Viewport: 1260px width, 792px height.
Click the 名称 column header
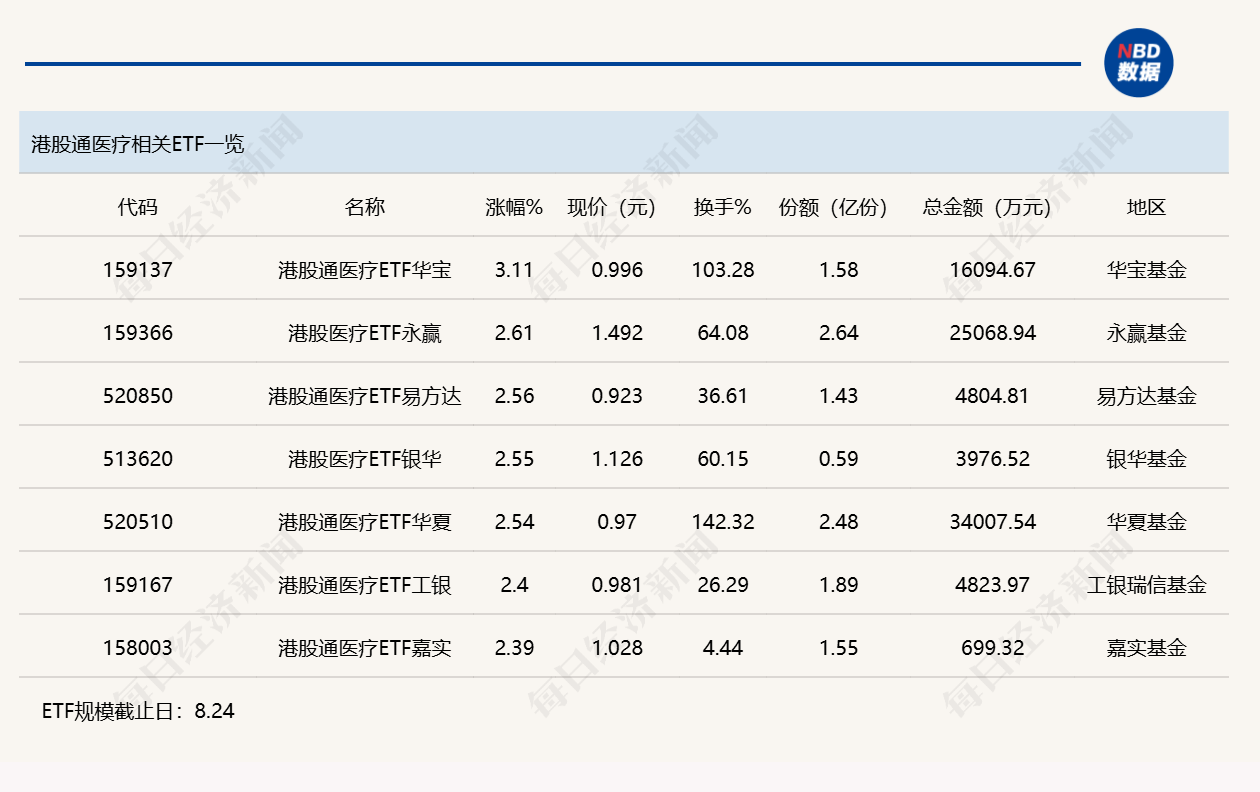365,207
